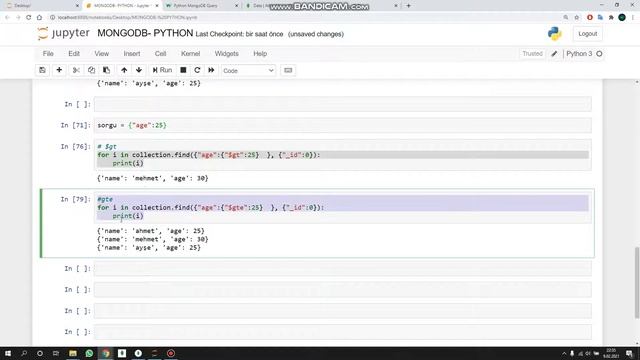
Task: Click the pencil edit mode icon
Action: (x=554, y=54)
